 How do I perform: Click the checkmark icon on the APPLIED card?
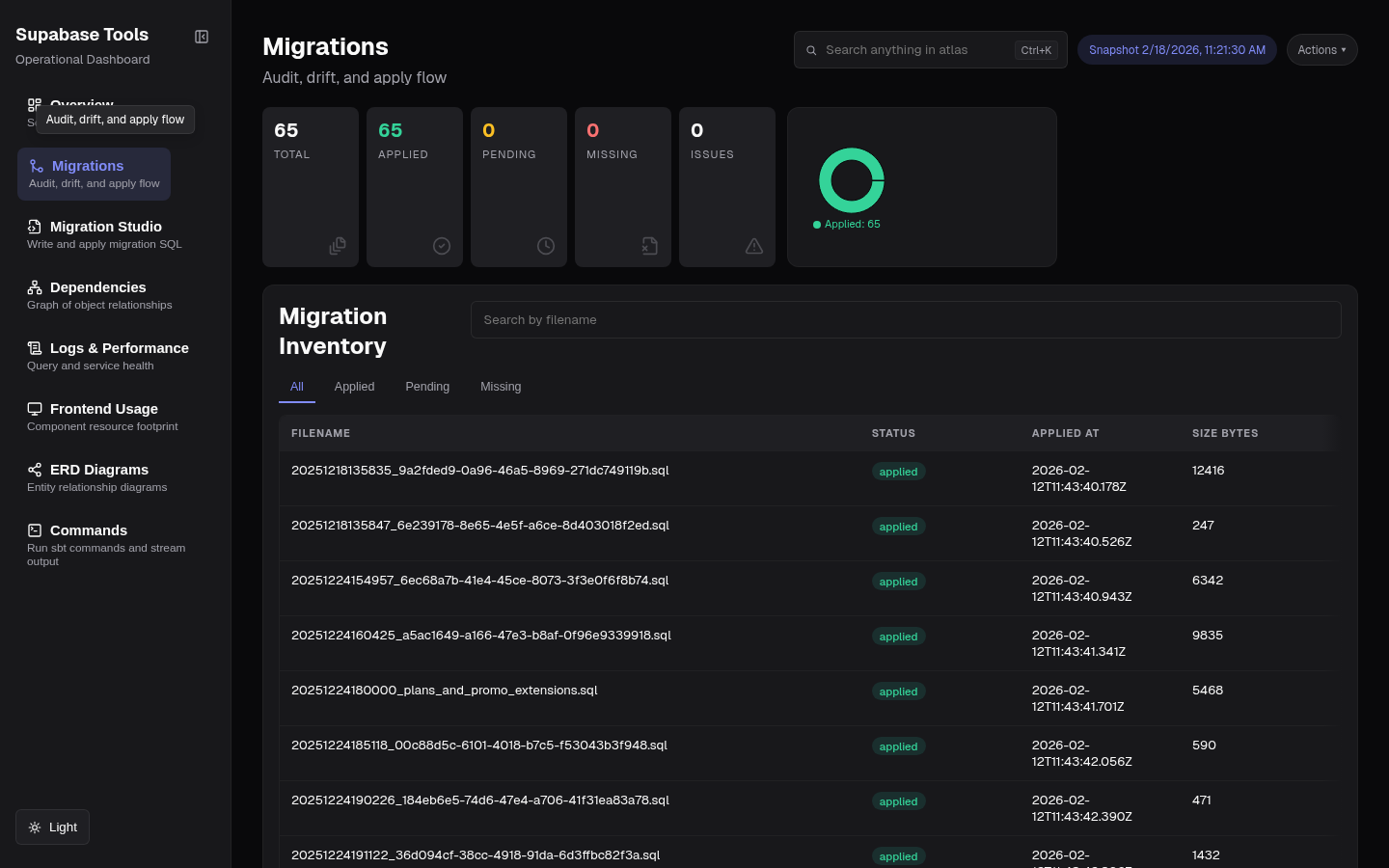coord(442,246)
